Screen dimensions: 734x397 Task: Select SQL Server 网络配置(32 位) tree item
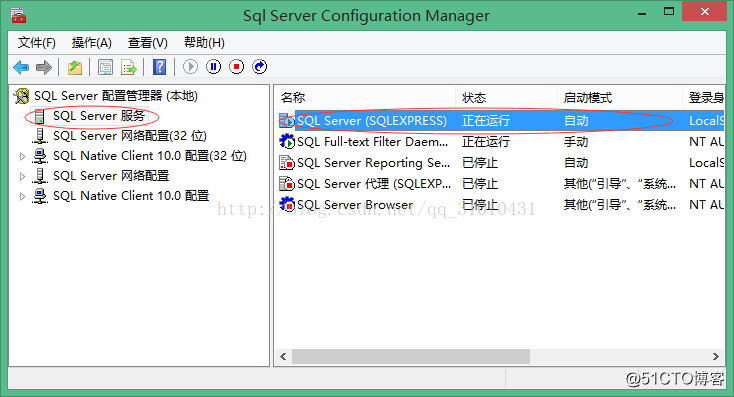coord(130,136)
